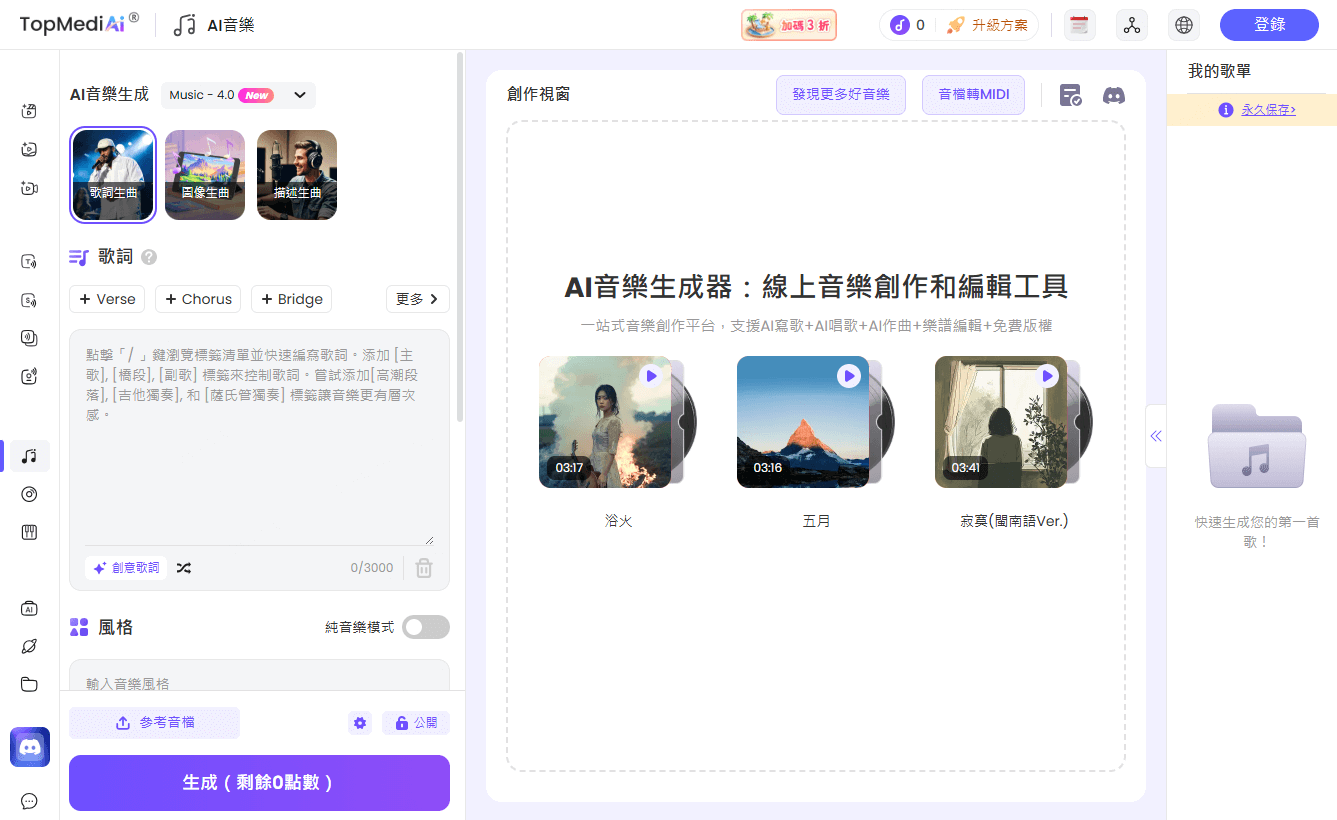Toggle the 公開 lock button
Image resolution: width=1337 pixels, height=820 pixels.
[416, 723]
